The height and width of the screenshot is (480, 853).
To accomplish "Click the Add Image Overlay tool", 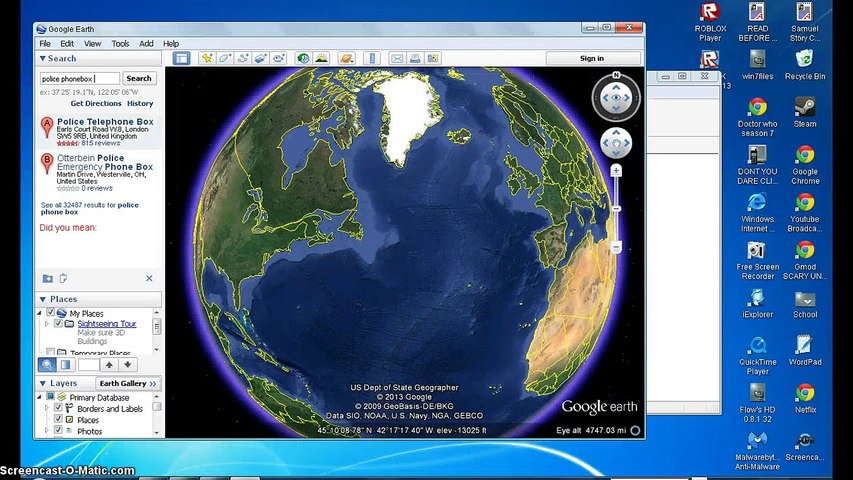I will tap(261, 58).
